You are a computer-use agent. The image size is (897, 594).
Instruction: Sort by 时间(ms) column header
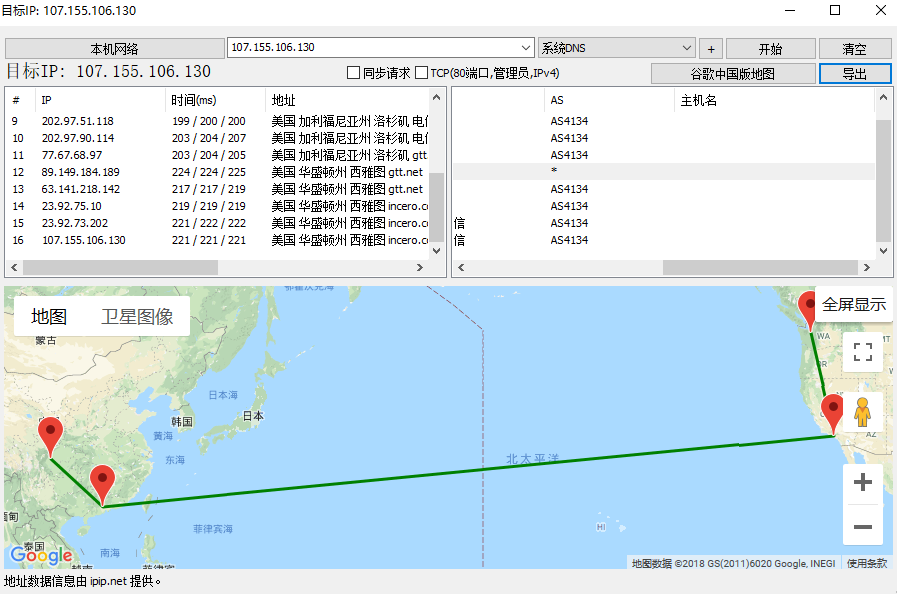coord(215,100)
